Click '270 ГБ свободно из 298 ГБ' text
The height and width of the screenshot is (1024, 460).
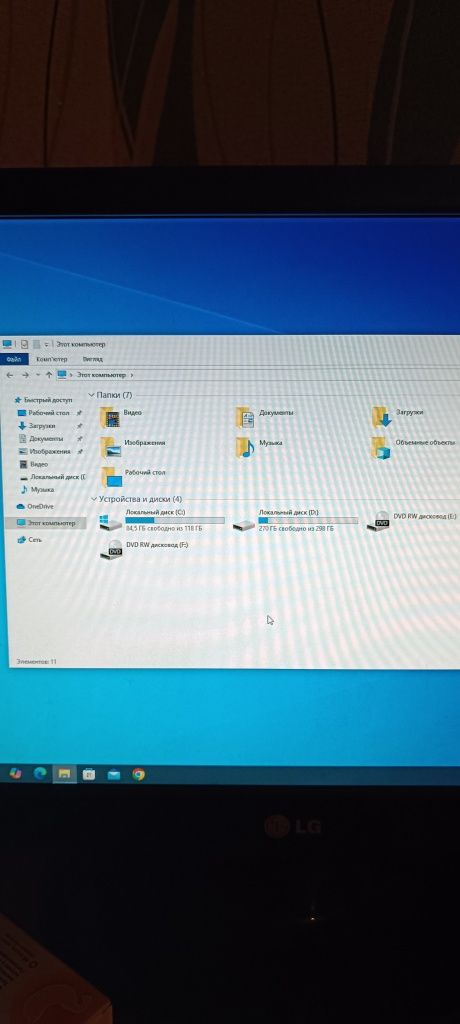coord(296,528)
